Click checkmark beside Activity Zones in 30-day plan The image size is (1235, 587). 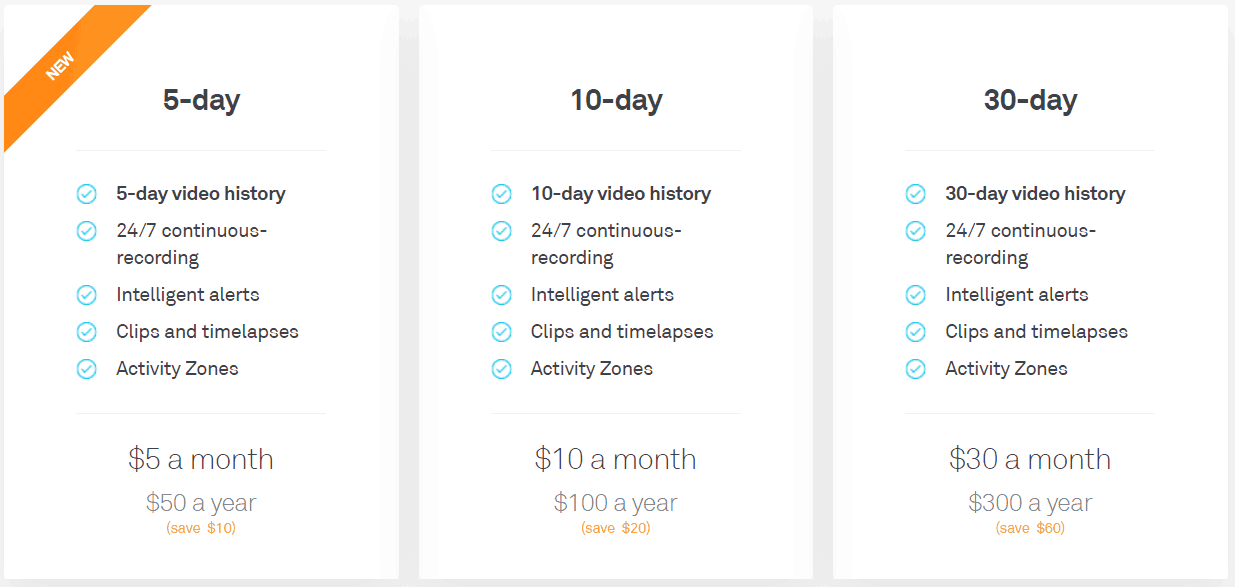916,369
